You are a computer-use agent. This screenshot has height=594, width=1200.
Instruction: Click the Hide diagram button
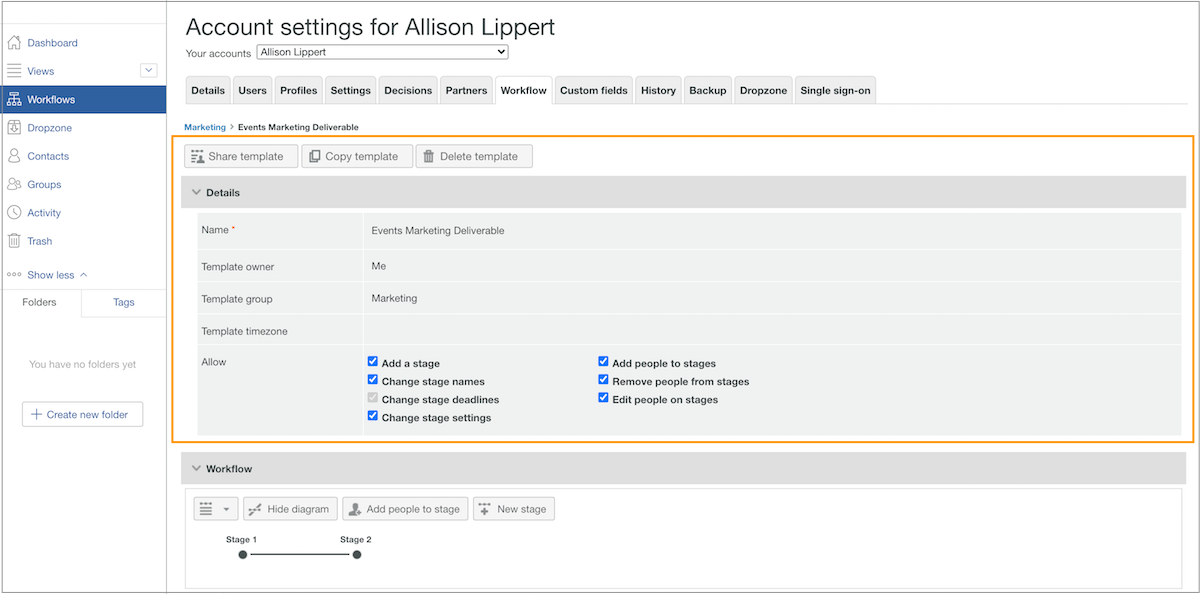click(289, 508)
